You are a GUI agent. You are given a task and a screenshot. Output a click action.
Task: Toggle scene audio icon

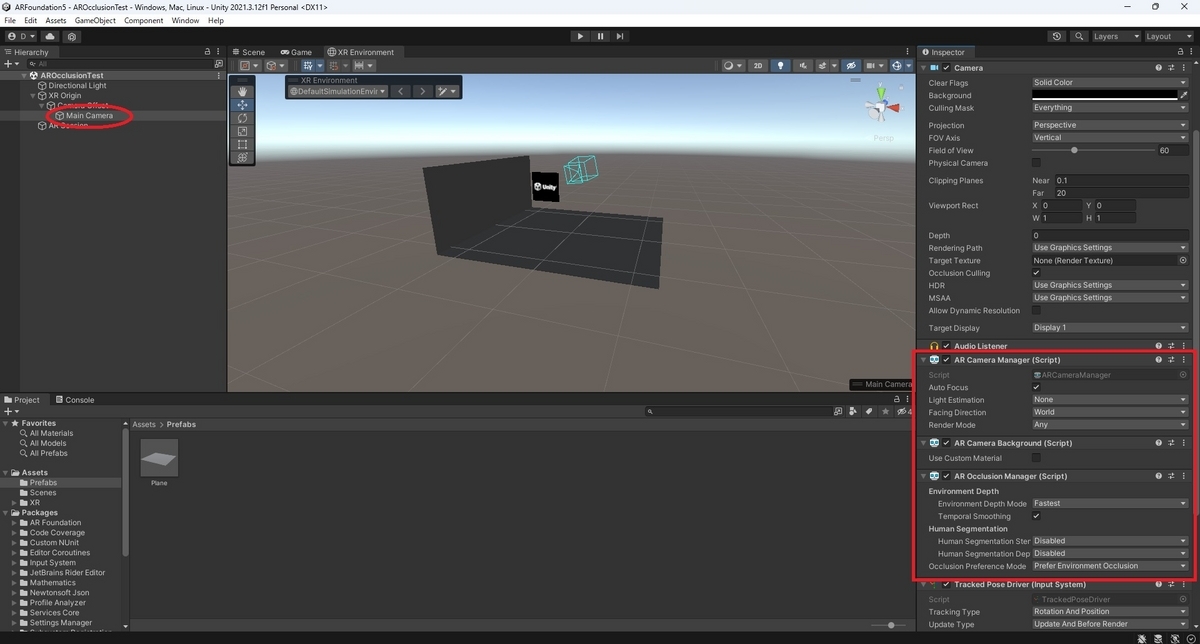pyautogui.click(x=804, y=66)
